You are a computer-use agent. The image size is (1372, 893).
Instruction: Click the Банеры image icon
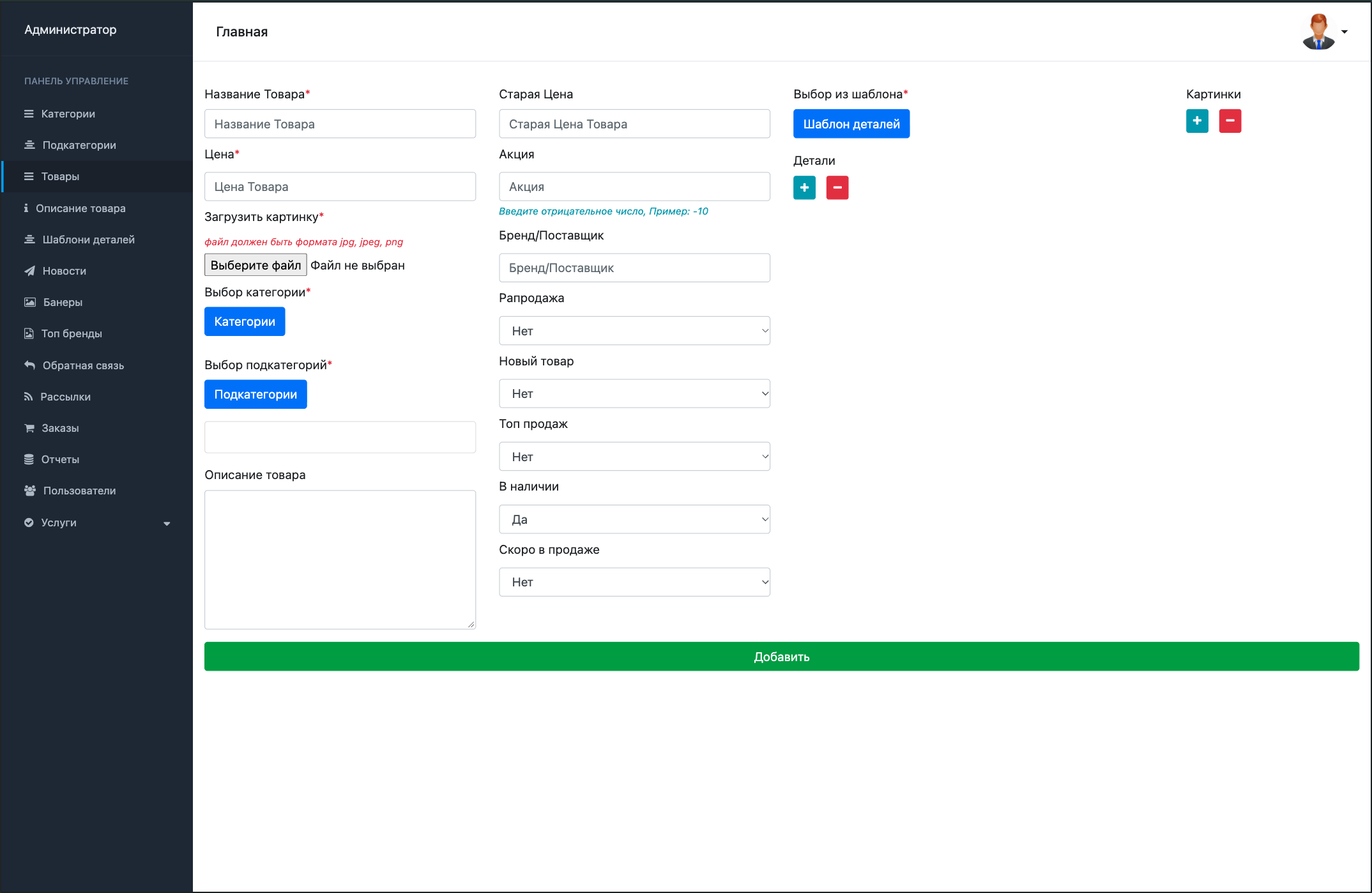(30, 302)
